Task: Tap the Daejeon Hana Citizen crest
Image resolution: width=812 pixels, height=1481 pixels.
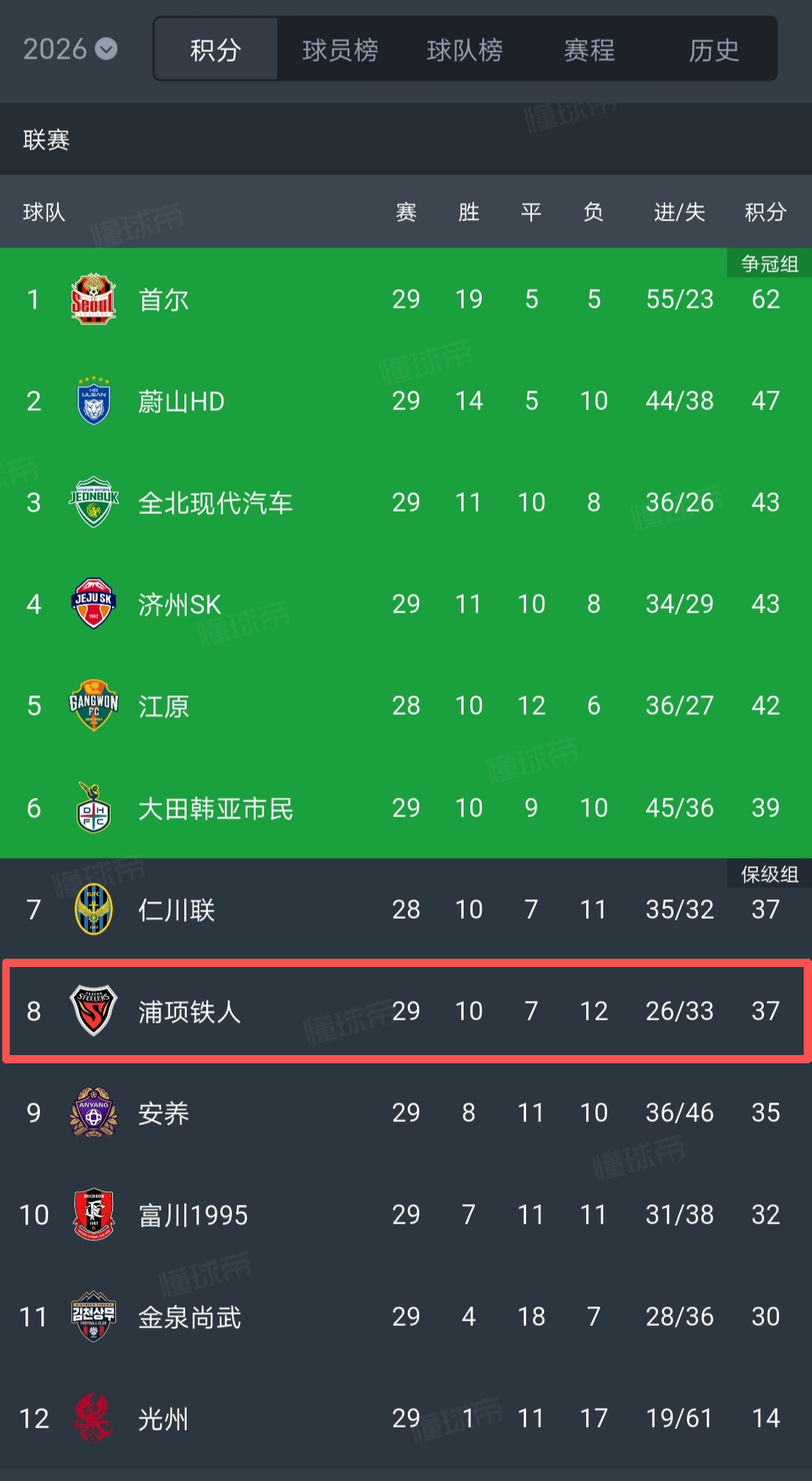Action: pos(94,807)
